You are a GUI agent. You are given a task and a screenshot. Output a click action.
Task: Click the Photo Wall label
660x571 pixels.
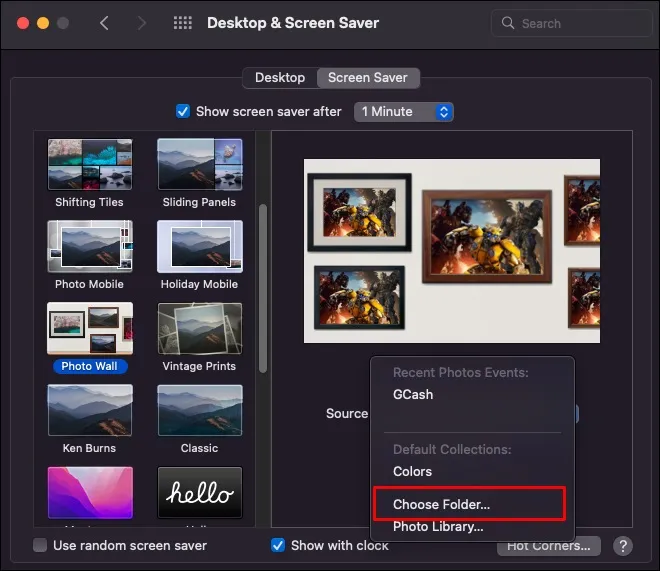click(x=90, y=366)
